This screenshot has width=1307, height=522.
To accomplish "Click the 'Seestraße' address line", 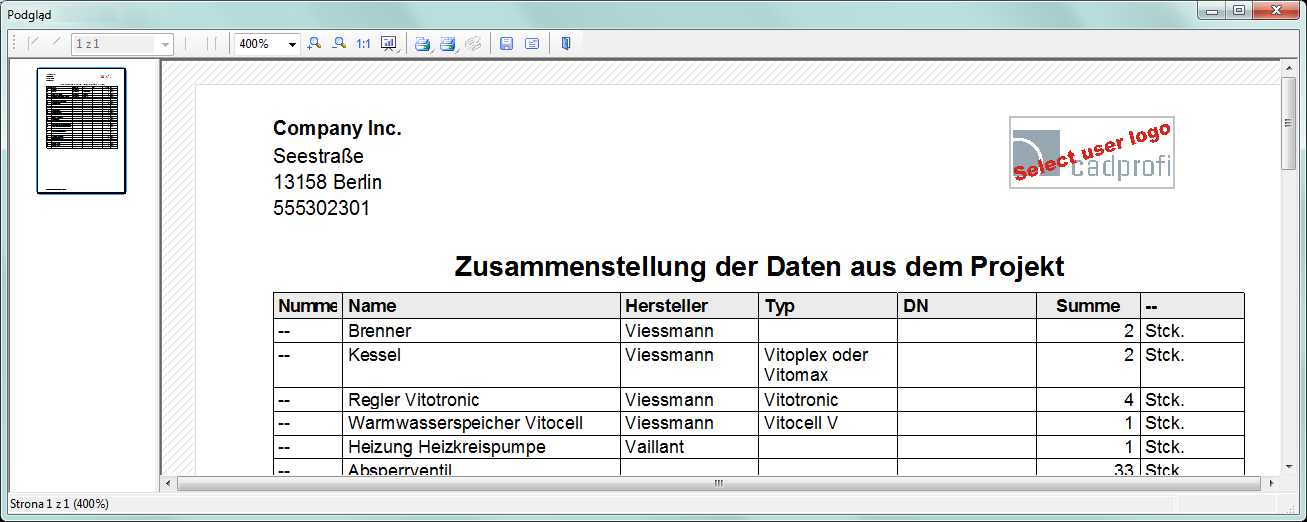I will pyautogui.click(x=318, y=156).
